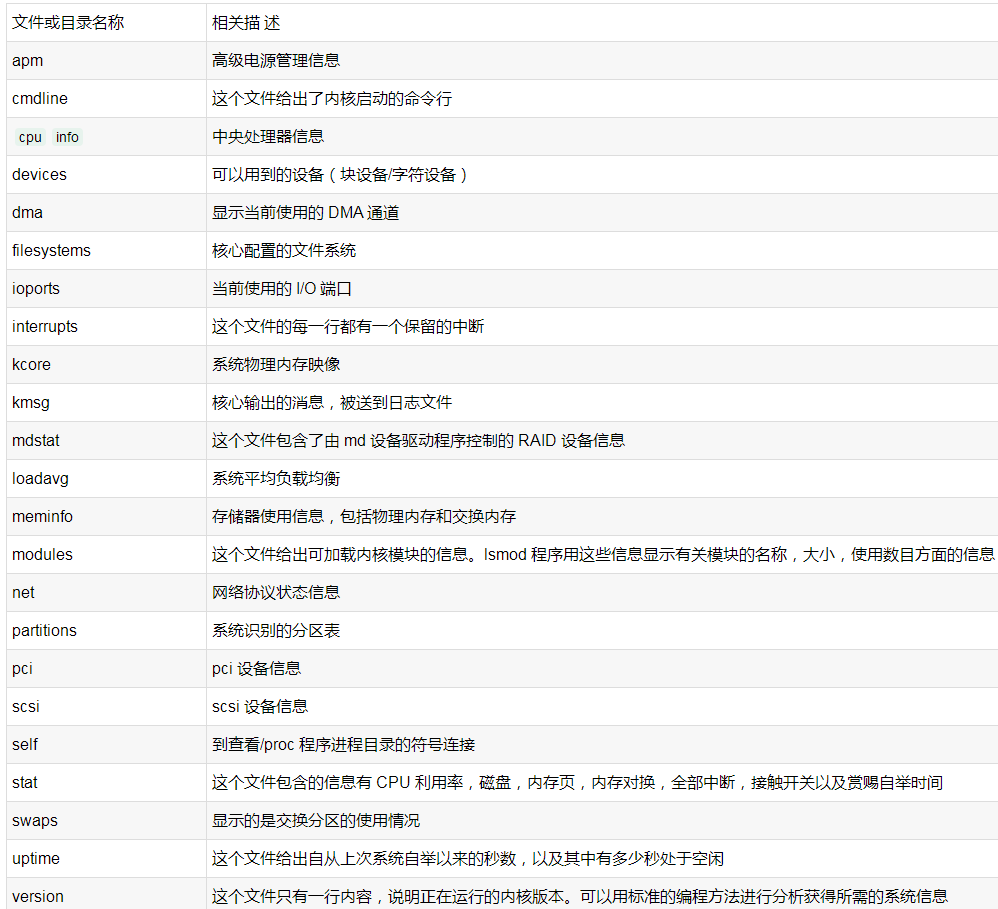
Task: Select the 'meminfo' cell
Action: pos(106,516)
